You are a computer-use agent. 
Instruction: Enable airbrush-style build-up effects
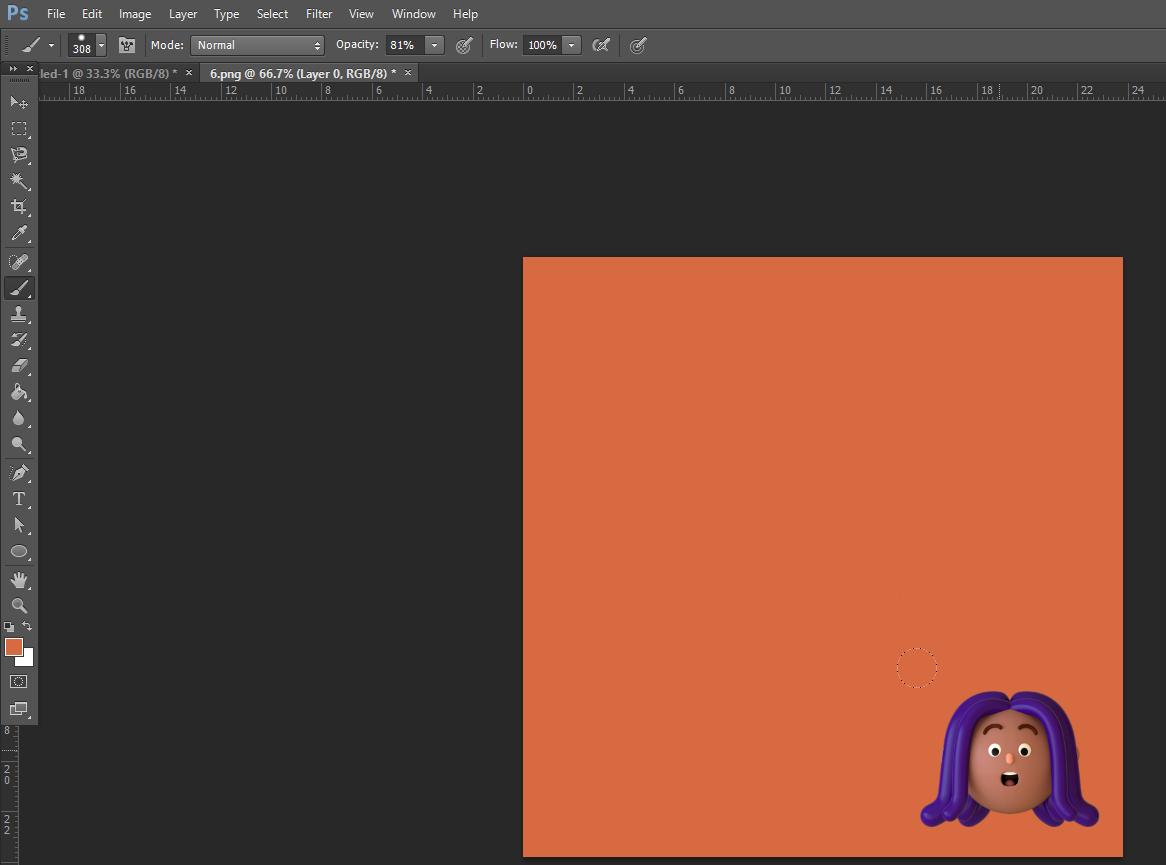pyautogui.click(x=601, y=45)
